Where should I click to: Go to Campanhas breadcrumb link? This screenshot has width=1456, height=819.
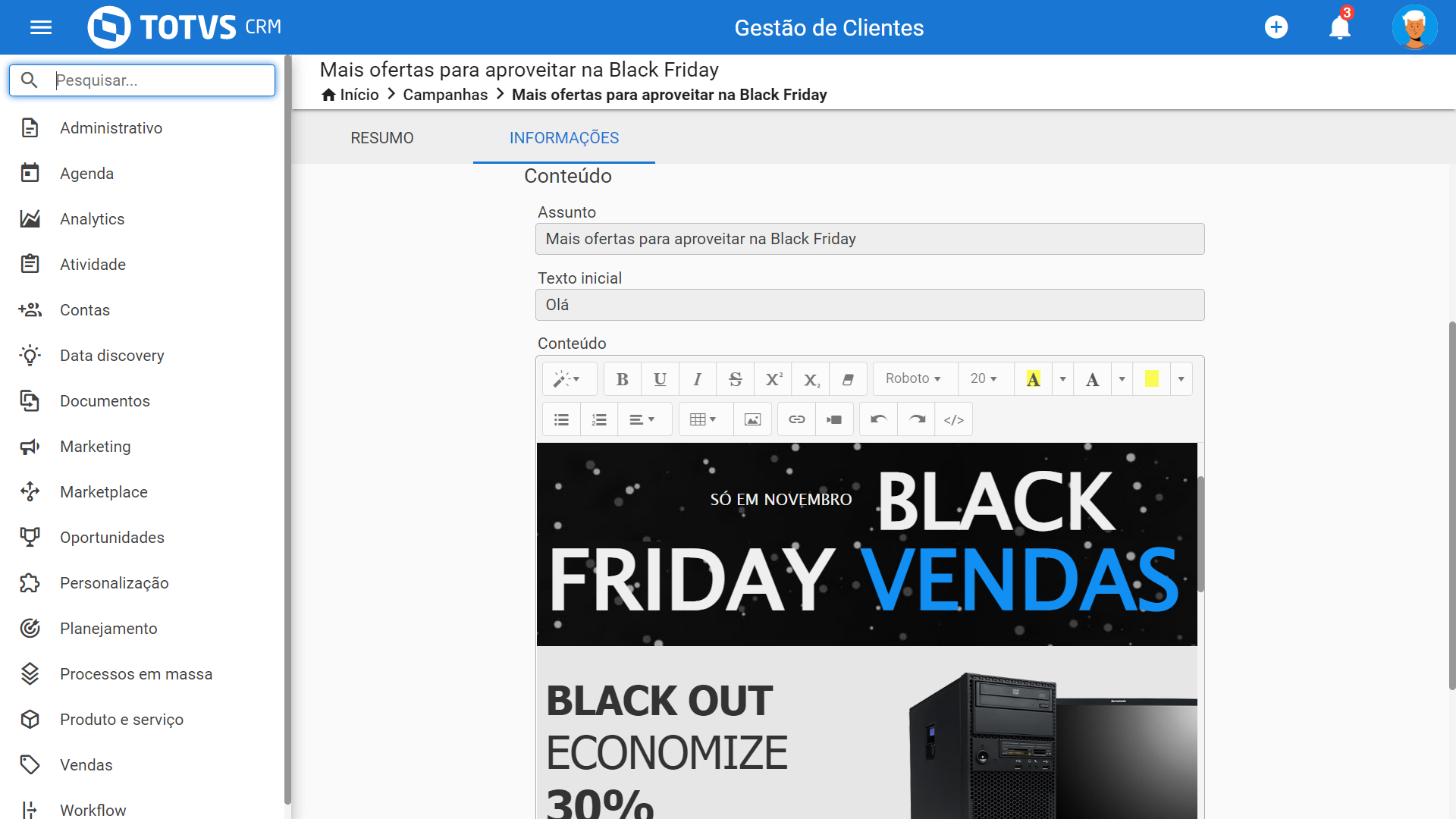click(x=445, y=95)
